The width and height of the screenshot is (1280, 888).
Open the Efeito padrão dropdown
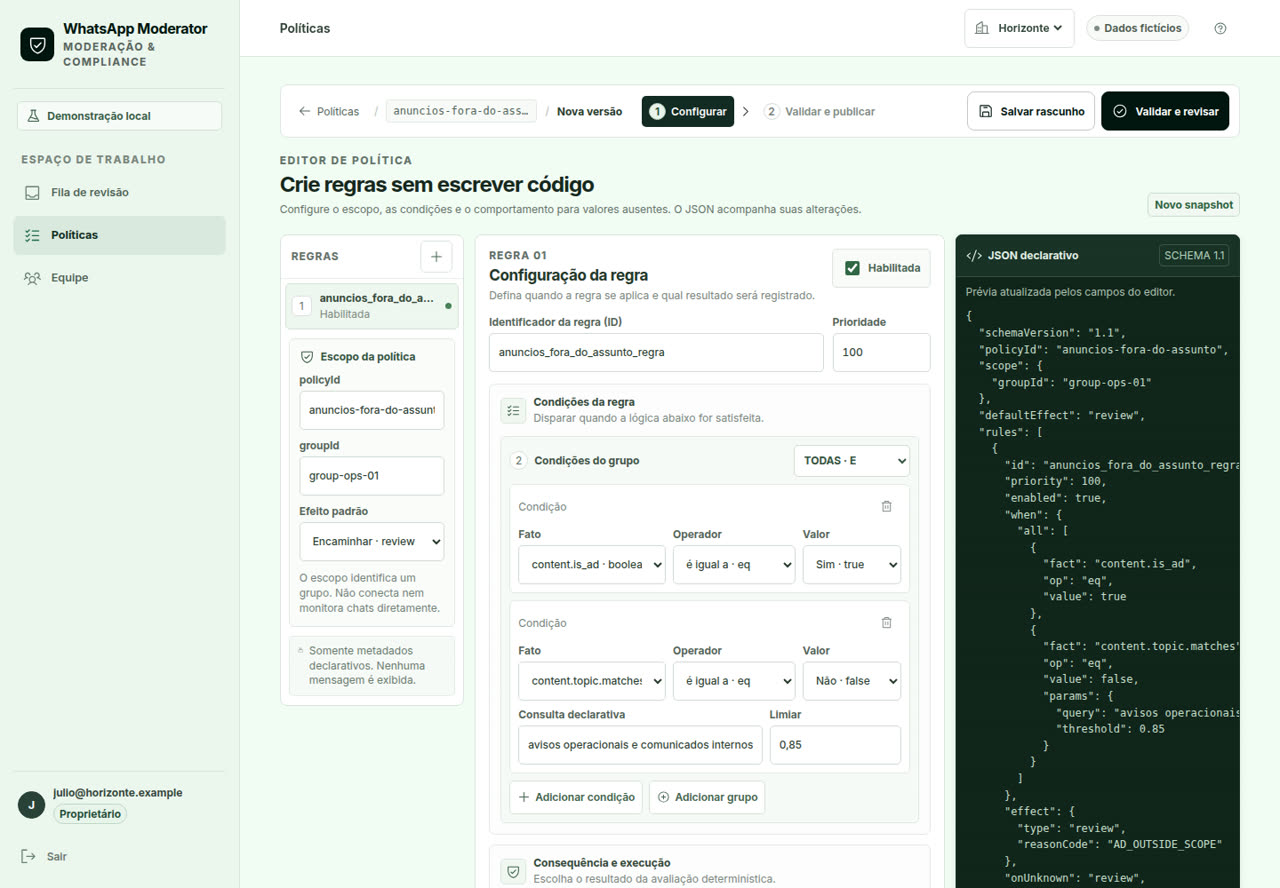coord(372,541)
